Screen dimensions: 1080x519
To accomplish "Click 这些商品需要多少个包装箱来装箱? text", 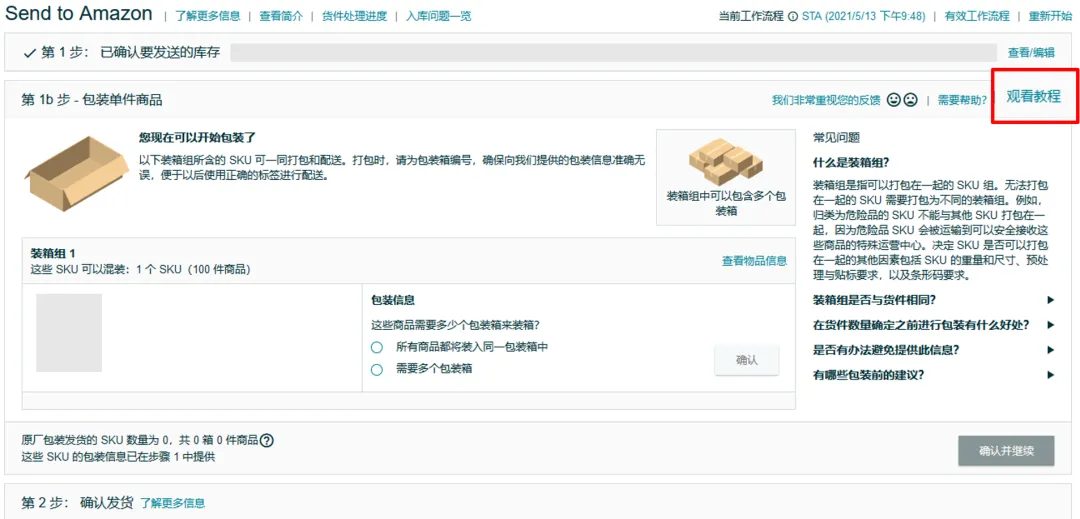I will click(455, 325).
